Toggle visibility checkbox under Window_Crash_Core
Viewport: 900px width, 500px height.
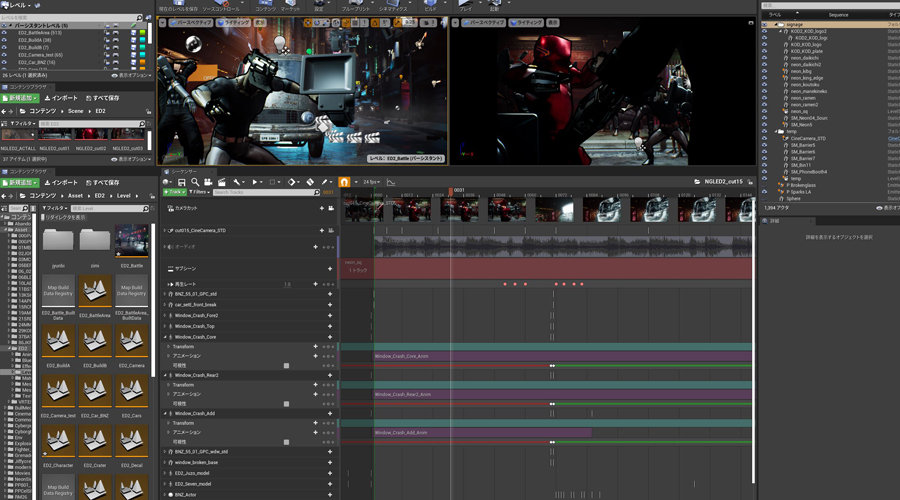[286, 366]
